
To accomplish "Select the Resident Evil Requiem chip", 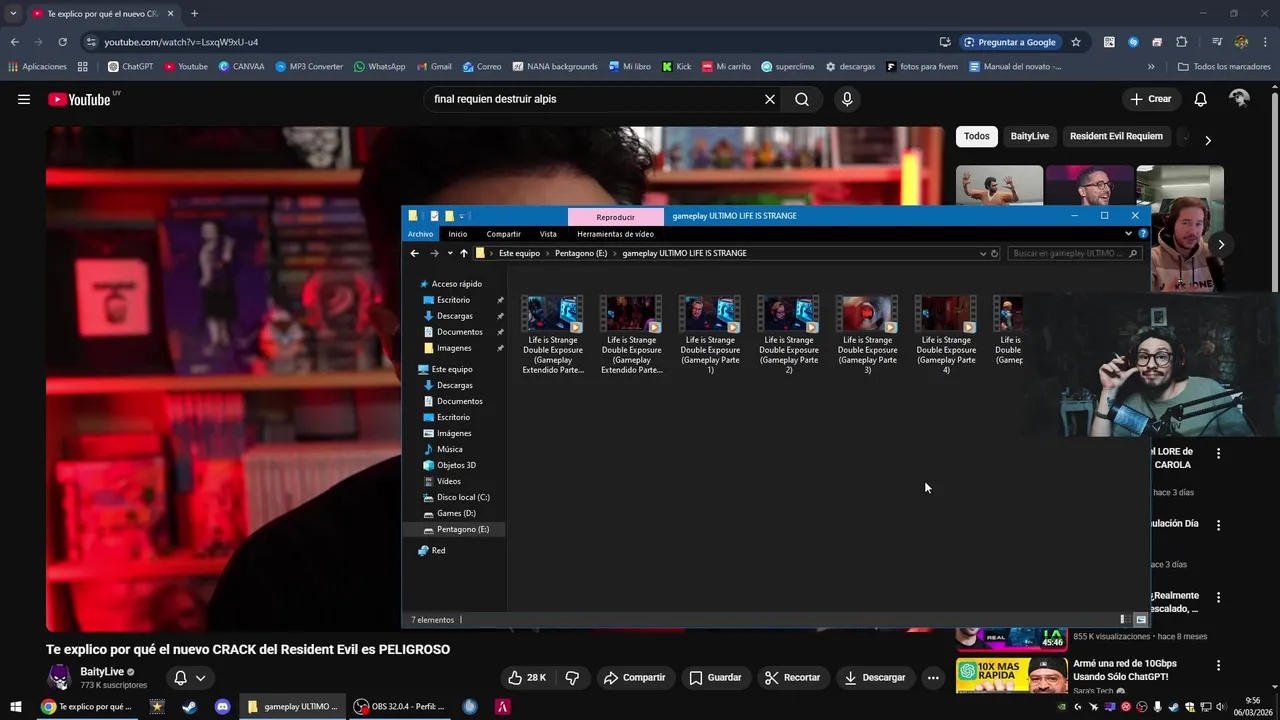I will pos(1116,136).
